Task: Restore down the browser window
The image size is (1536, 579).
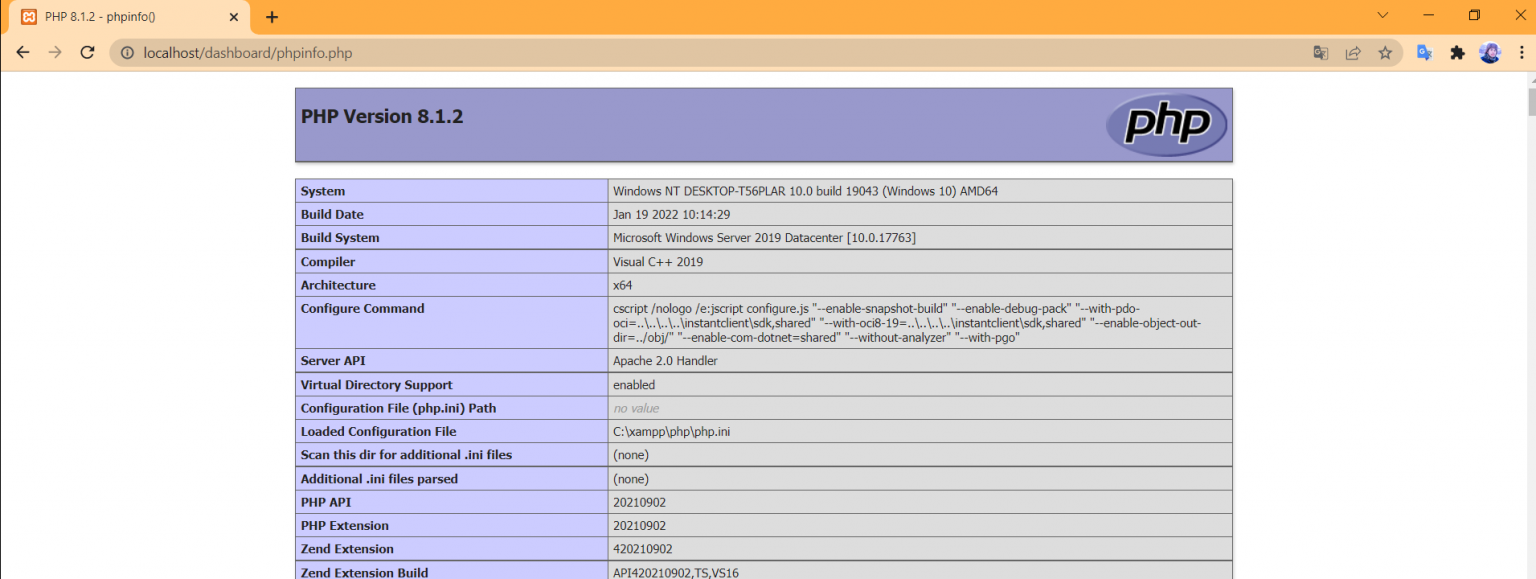Action: 1474,16
